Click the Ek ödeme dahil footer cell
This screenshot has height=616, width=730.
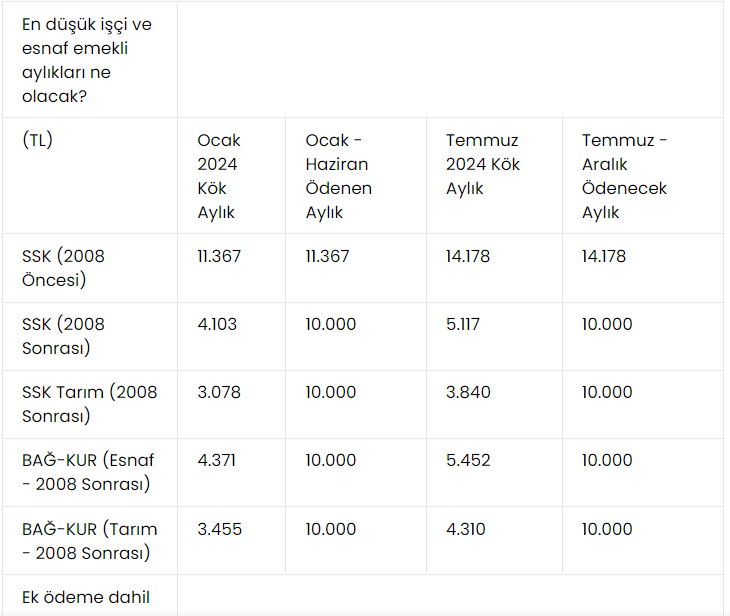(x=86, y=597)
